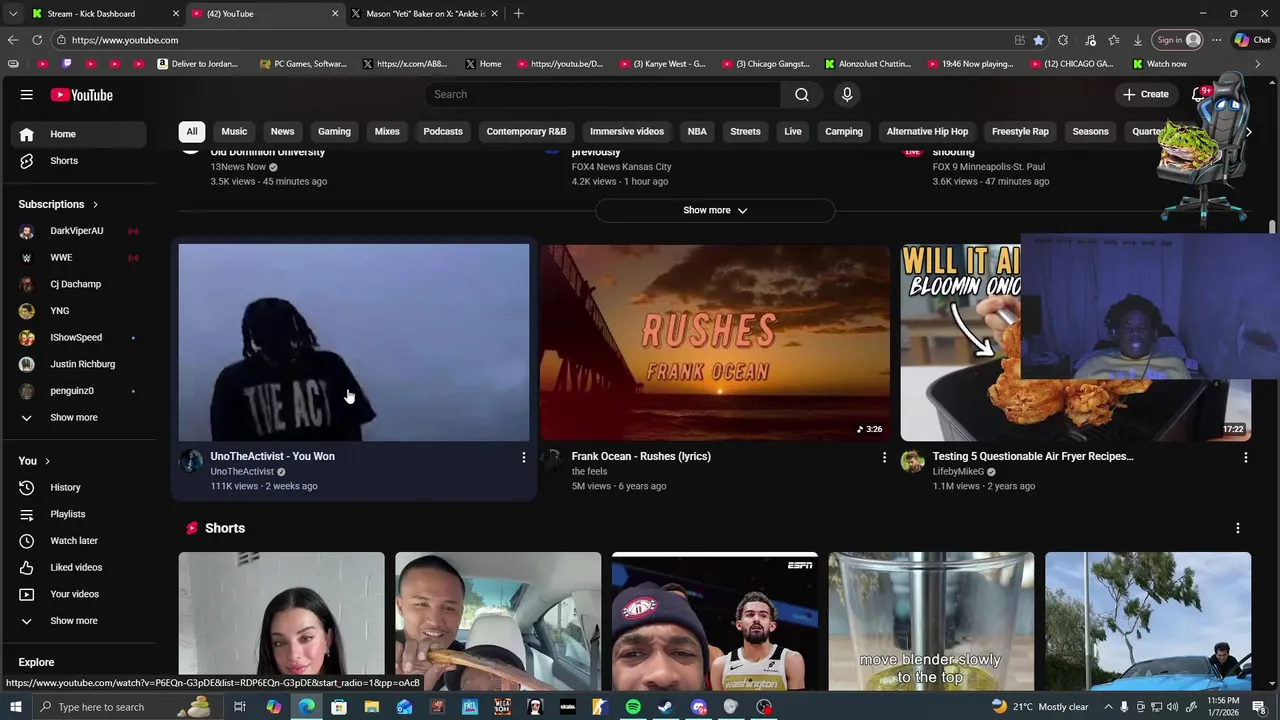Go to Home in sidebar

click(x=79, y=134)
